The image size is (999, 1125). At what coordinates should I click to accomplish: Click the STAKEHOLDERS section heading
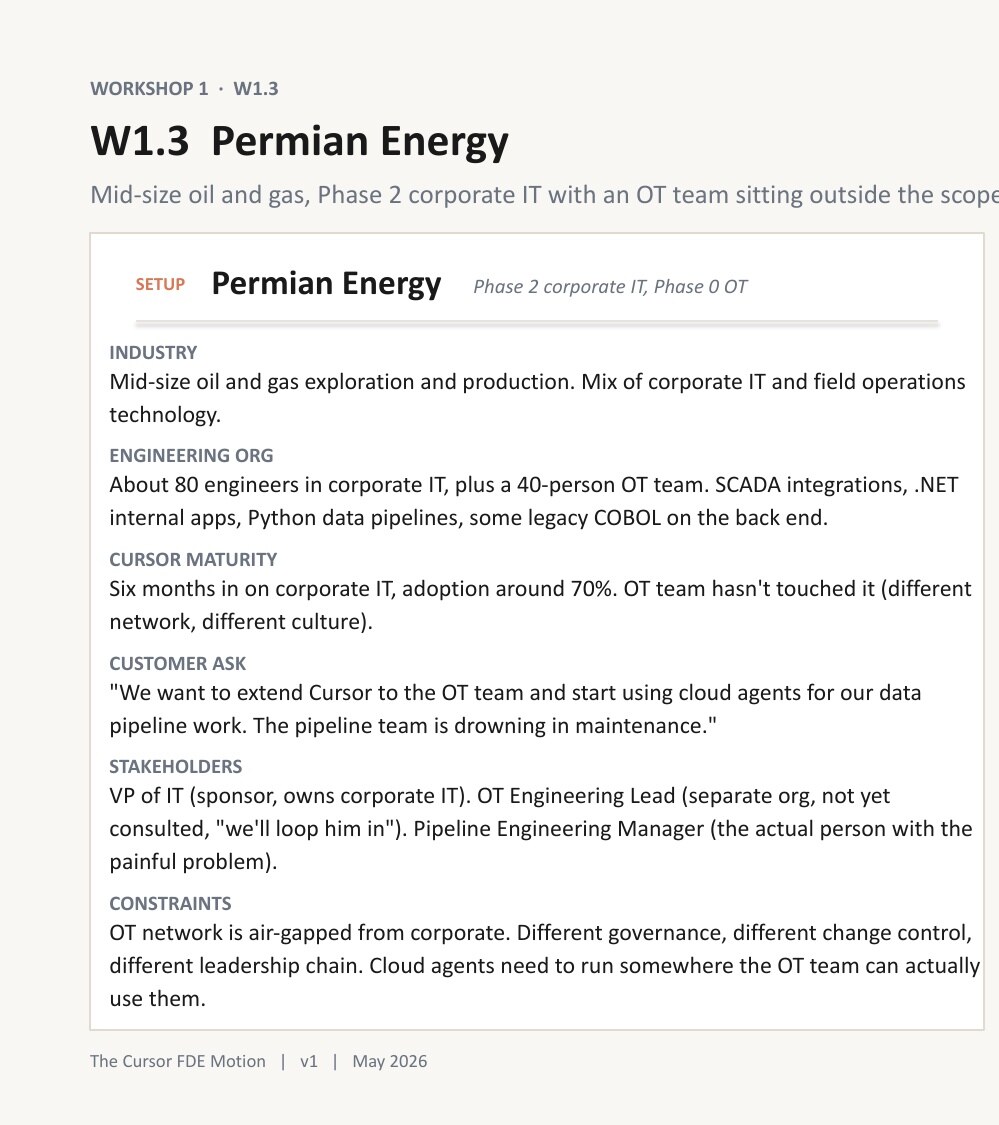(175, 766)
